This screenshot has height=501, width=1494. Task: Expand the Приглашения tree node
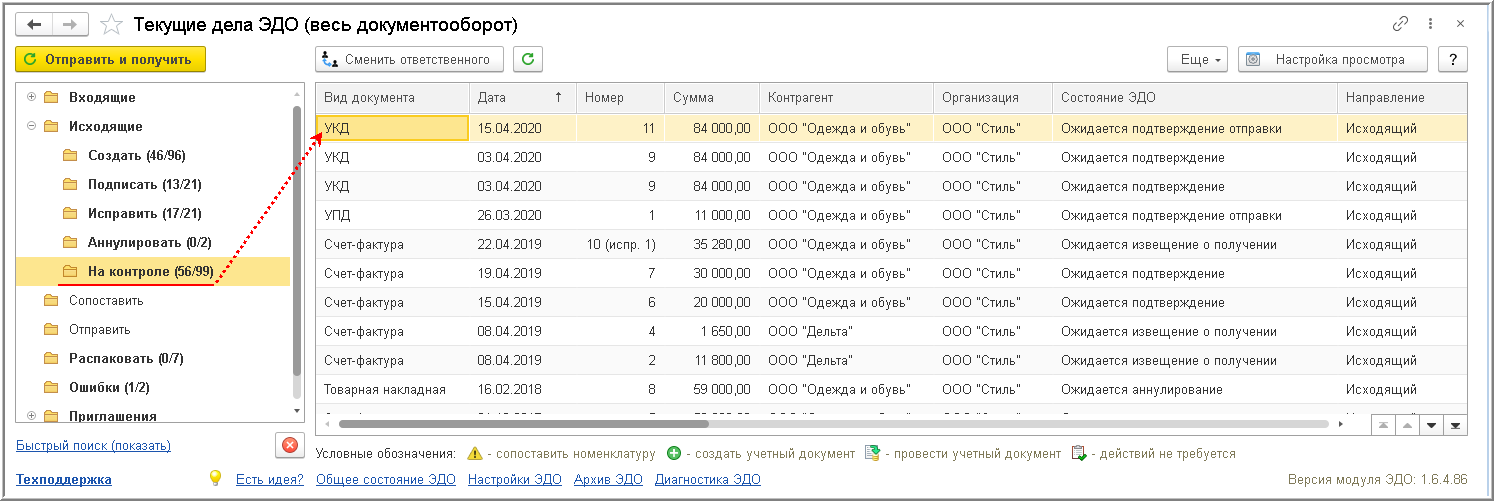tap(32, 416)
